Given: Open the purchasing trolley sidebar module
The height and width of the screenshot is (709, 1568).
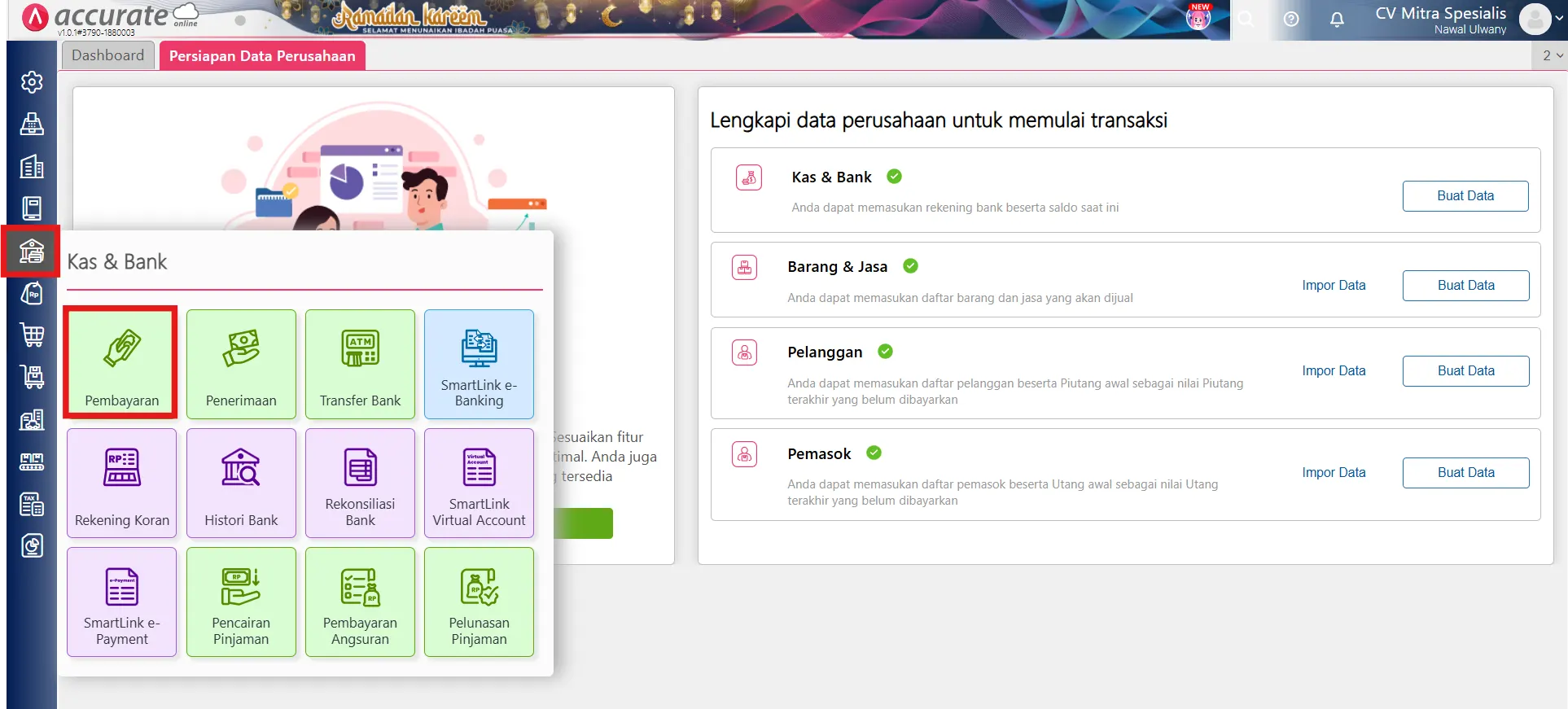Looking at the screenshot, I should [x=32, y=377].
